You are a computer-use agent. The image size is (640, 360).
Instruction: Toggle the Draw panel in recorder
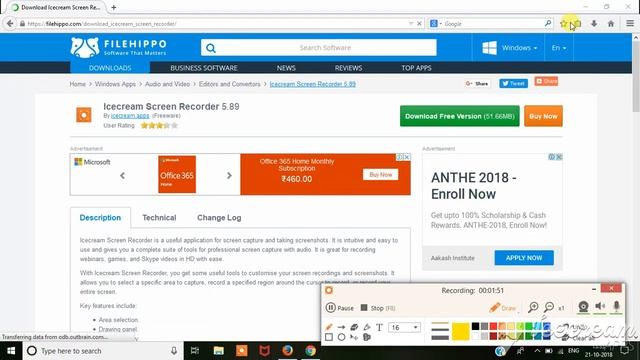[503, 308]
